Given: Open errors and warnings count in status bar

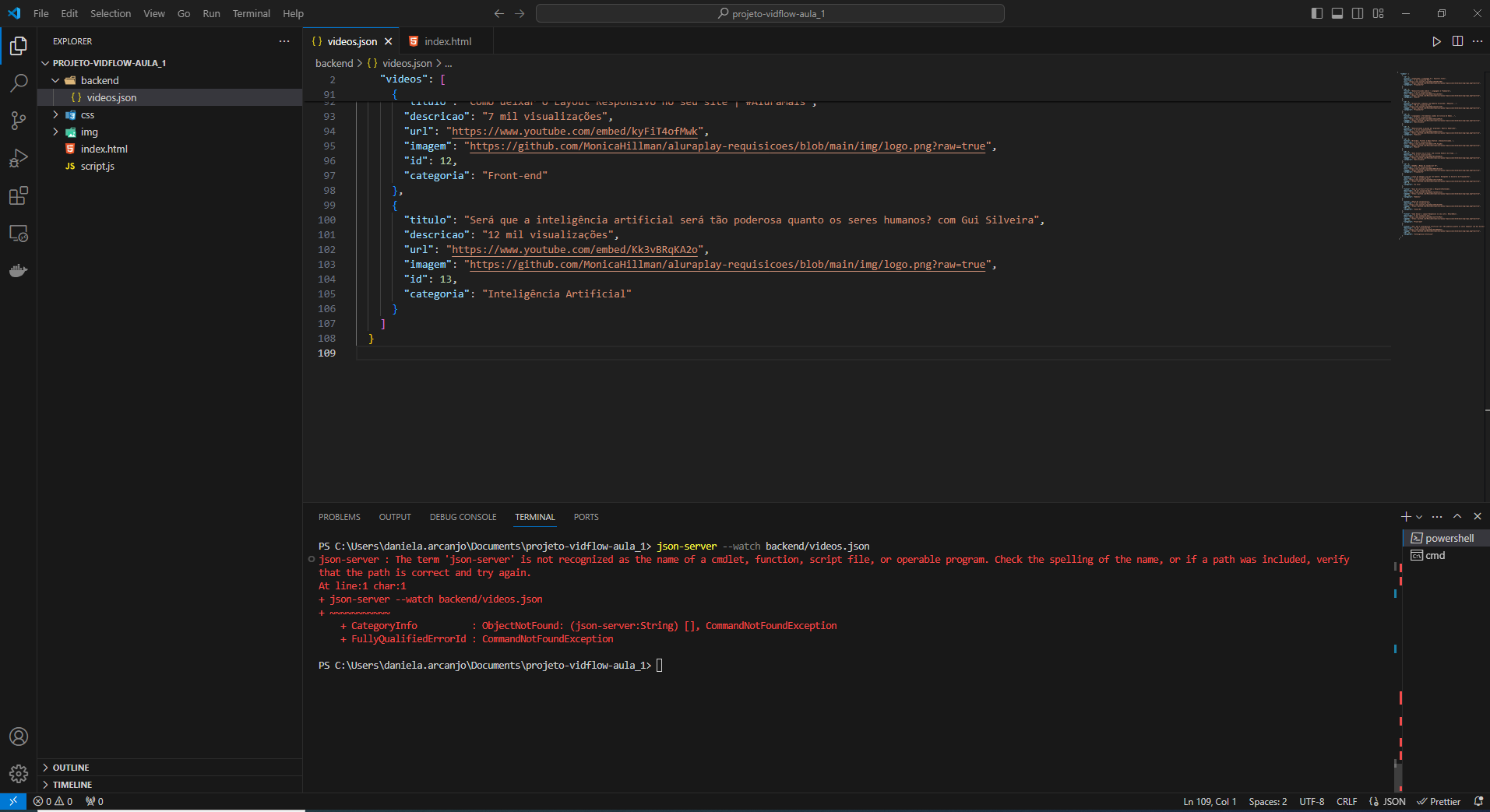Looking at the screenshot, I should tap(53, 801).
